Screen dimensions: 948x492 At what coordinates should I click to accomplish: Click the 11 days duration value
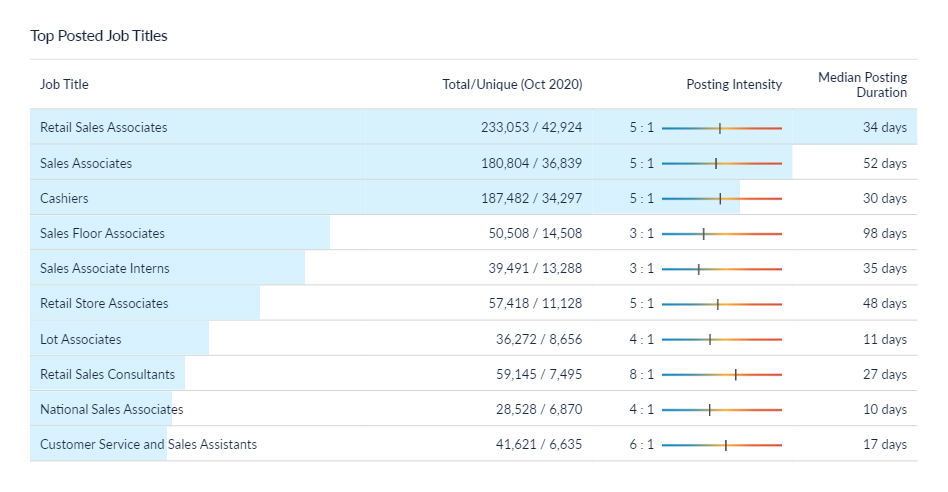click(x=885, y=339)
